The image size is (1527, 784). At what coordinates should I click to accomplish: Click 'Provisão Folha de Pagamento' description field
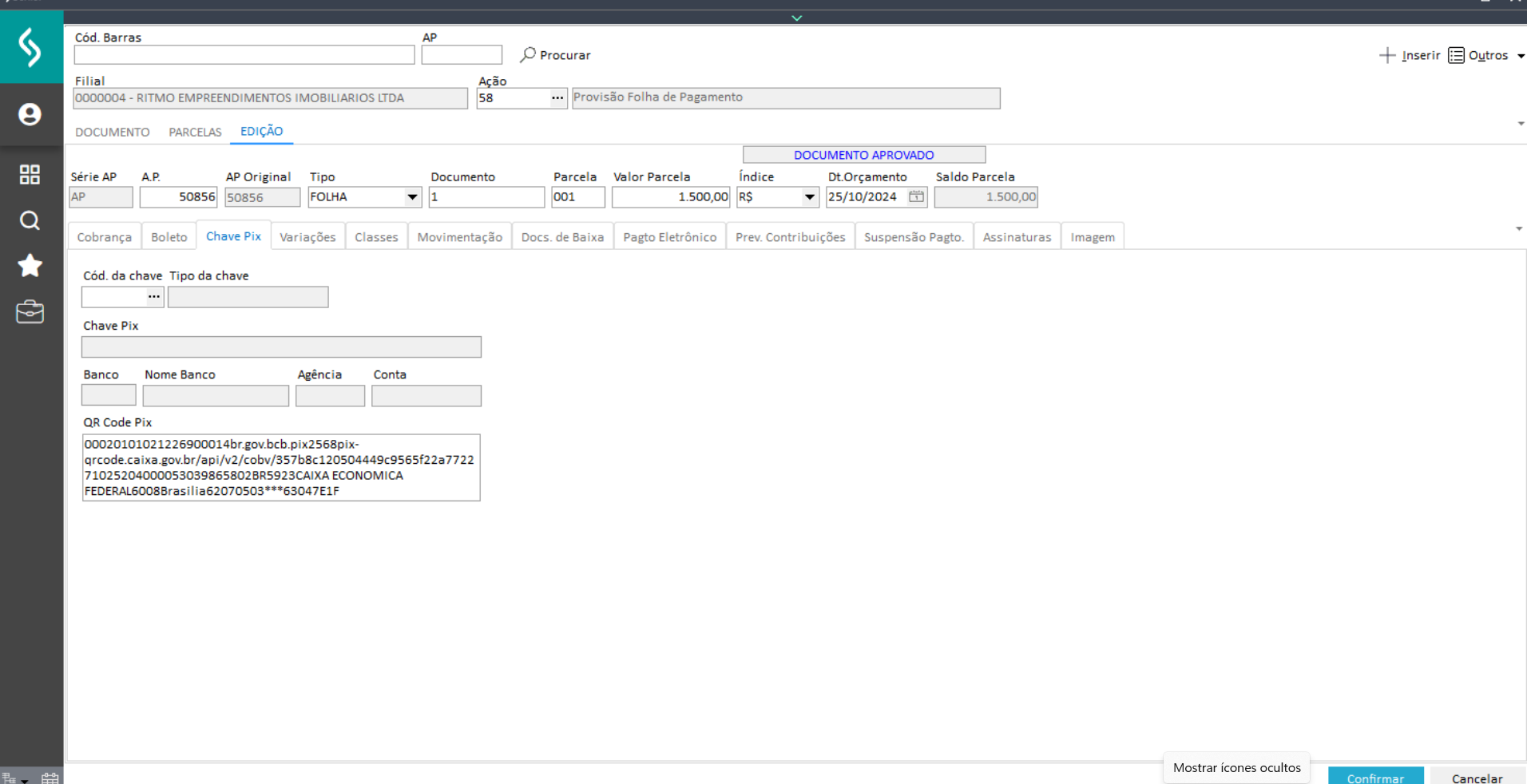coord(786,98)
